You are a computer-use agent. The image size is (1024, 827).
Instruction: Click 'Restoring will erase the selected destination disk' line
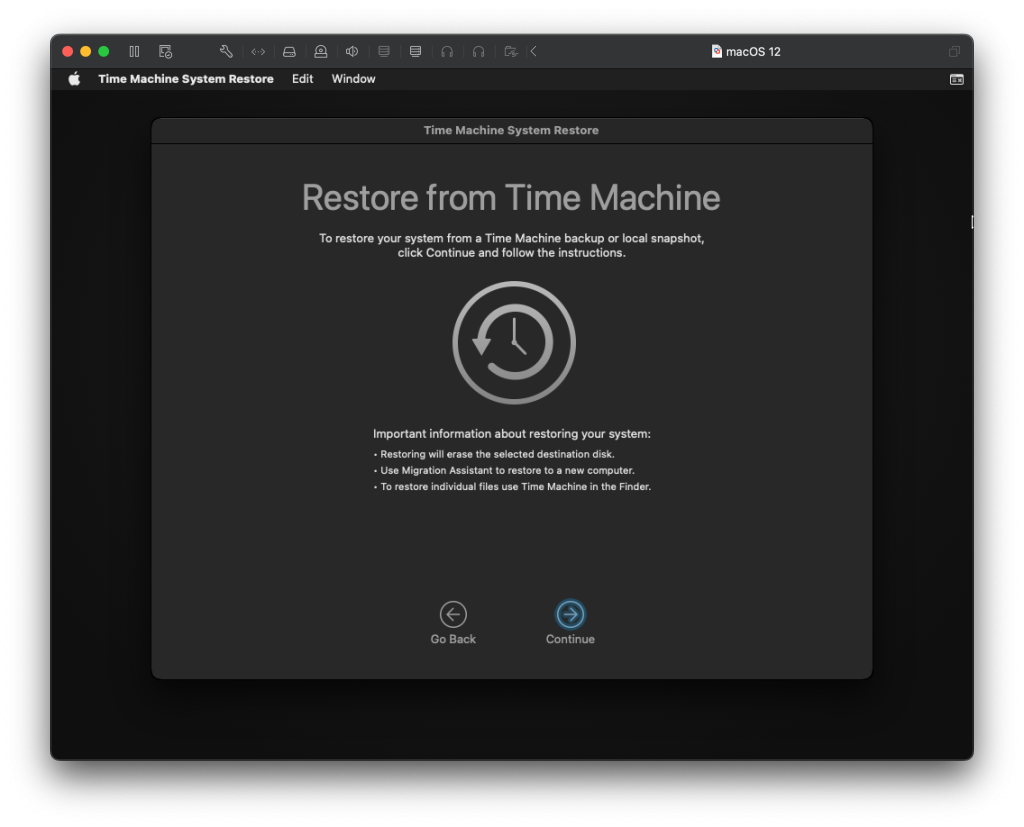click(x=497, y=454)
